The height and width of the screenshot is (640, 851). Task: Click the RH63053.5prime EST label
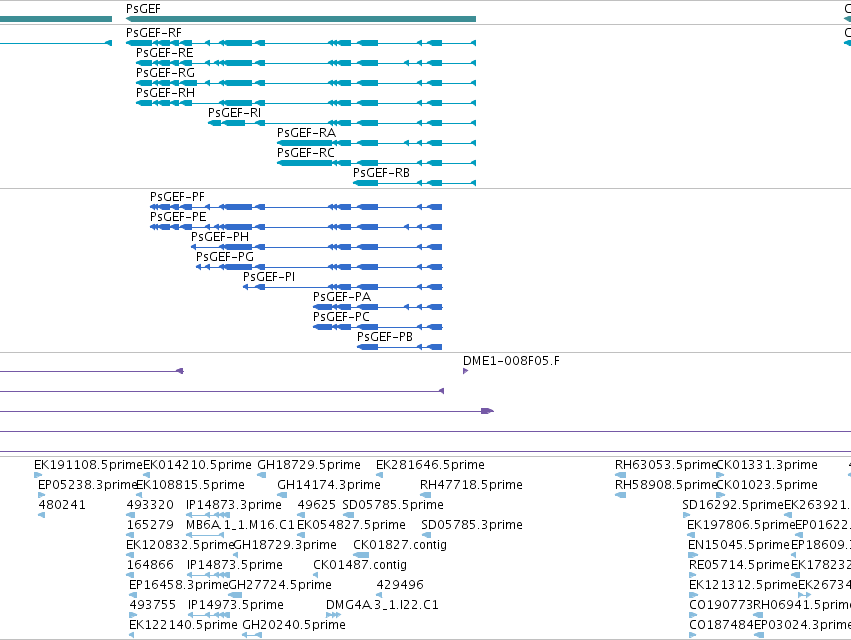pos(666,465)
